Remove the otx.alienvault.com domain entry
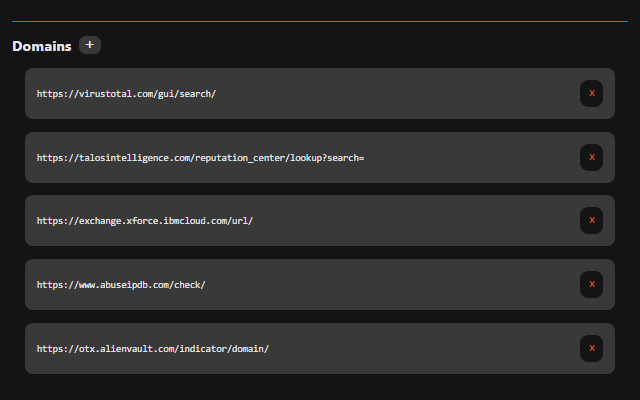Screen dimensions: 640x400 [x=591, y=348]
